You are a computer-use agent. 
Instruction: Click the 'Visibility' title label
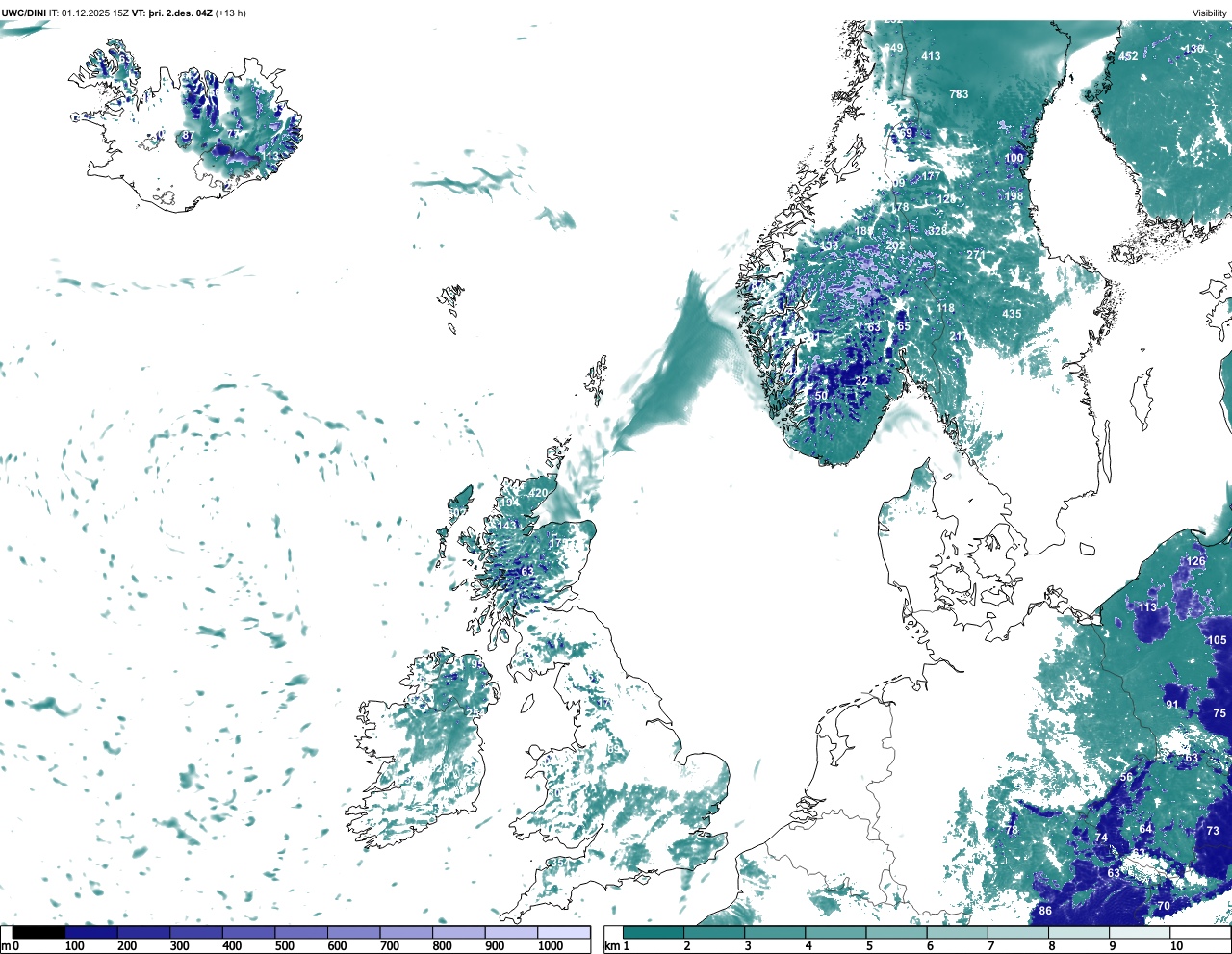(1209, 13)
